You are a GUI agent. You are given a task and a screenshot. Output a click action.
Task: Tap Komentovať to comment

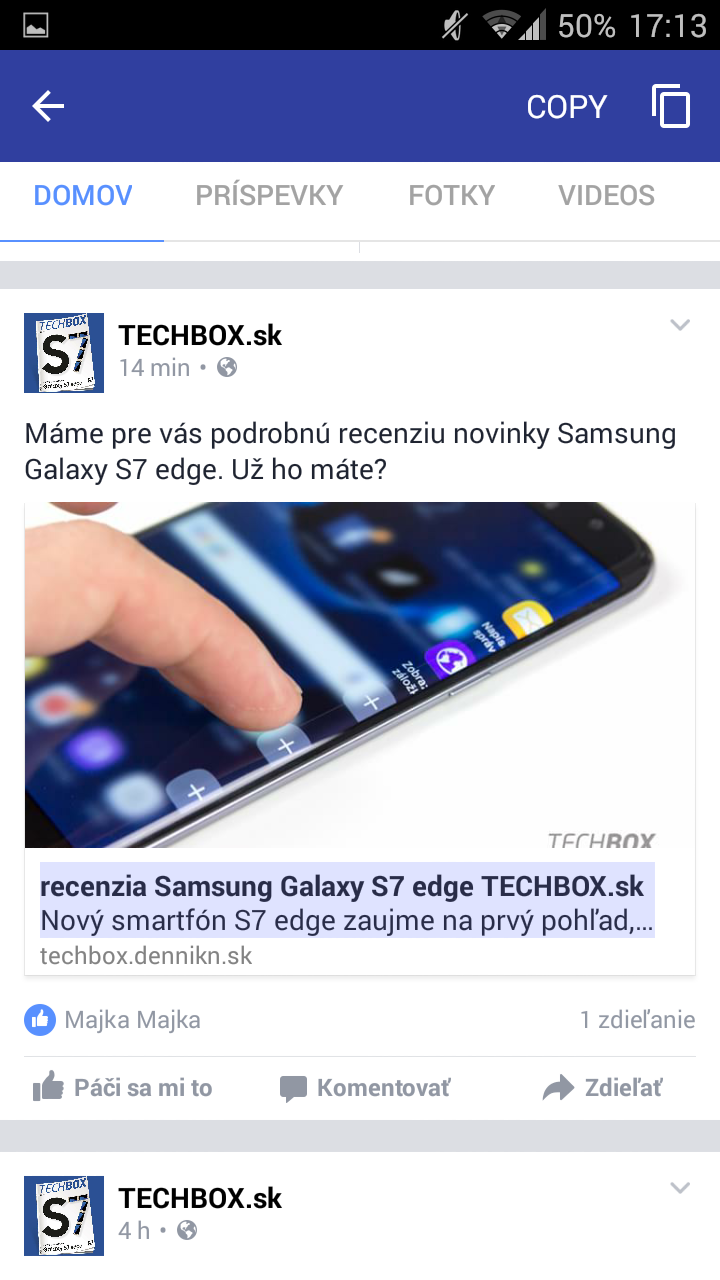[x=365, y=1088]
